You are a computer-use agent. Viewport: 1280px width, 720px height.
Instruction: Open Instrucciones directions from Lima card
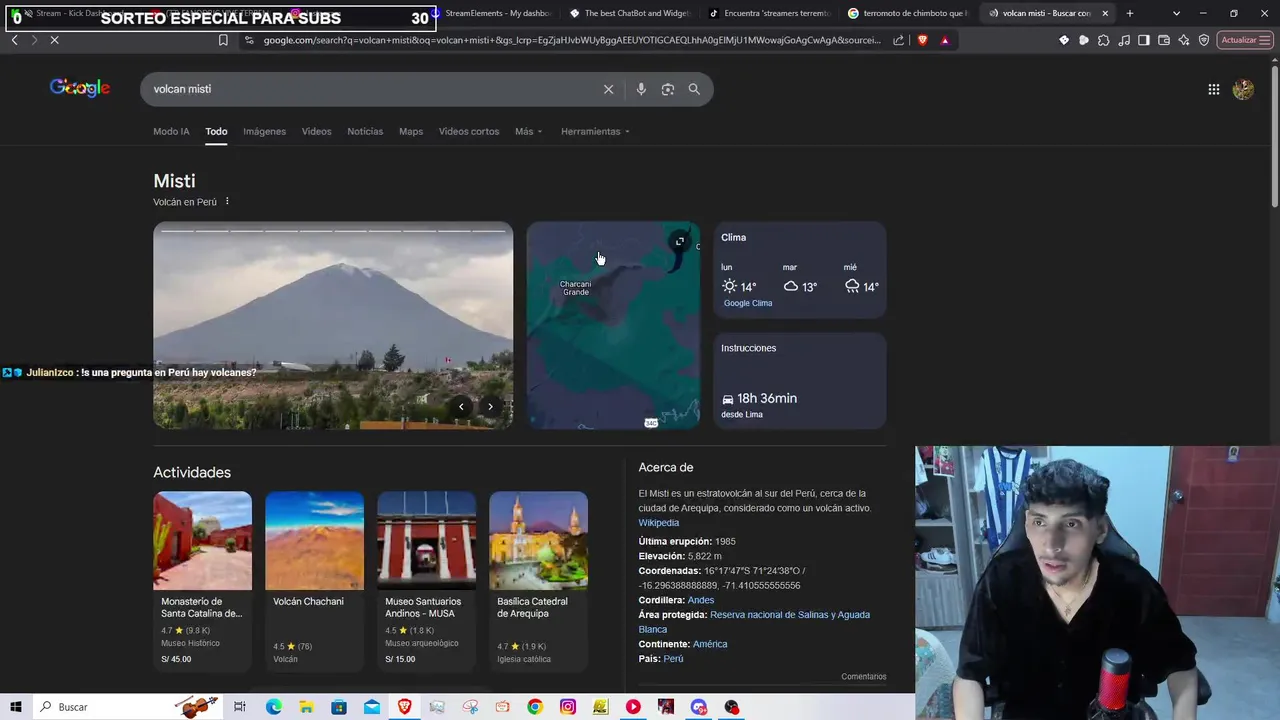(800, 380)
